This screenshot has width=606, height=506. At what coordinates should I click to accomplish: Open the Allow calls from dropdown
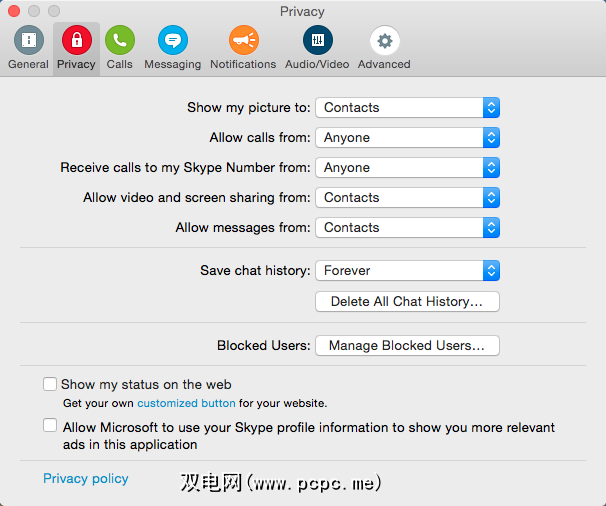(x=407, y=137)
